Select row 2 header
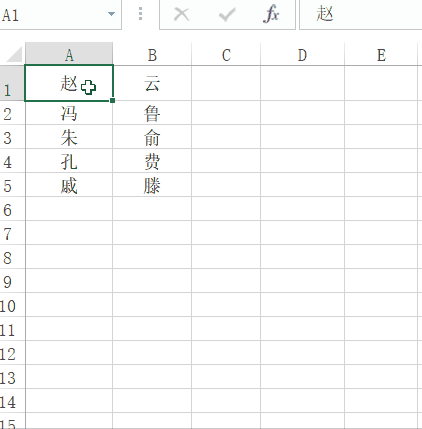422x429 pixels. (12, 113)
